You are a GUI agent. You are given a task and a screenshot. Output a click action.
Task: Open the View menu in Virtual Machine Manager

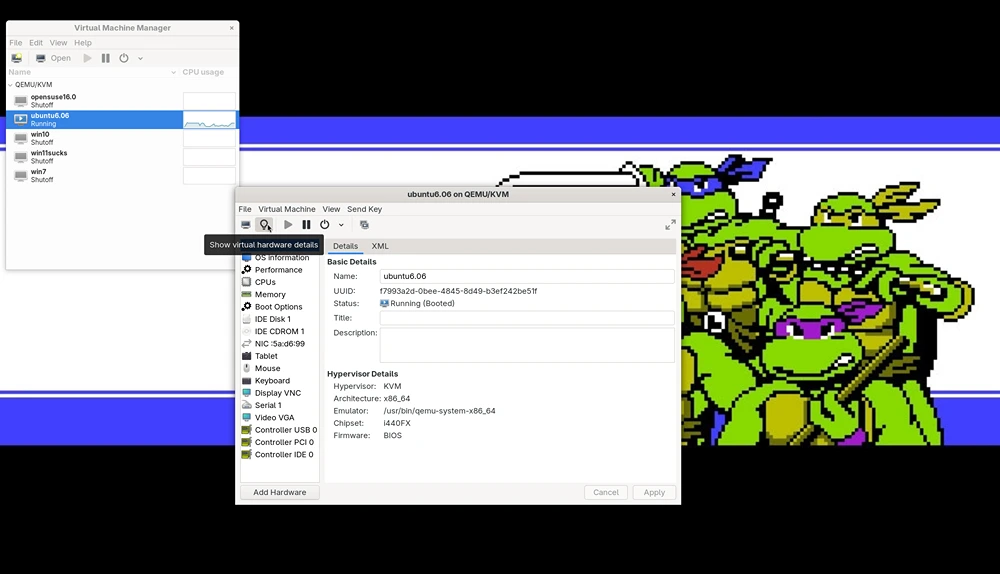tap(58, 43)
